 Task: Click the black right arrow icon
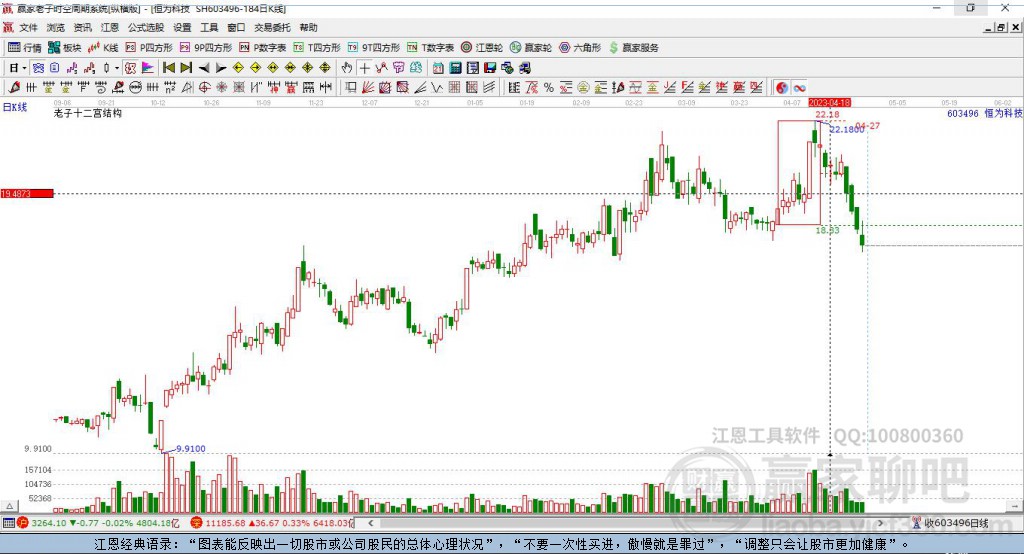[x=221, y=68]
